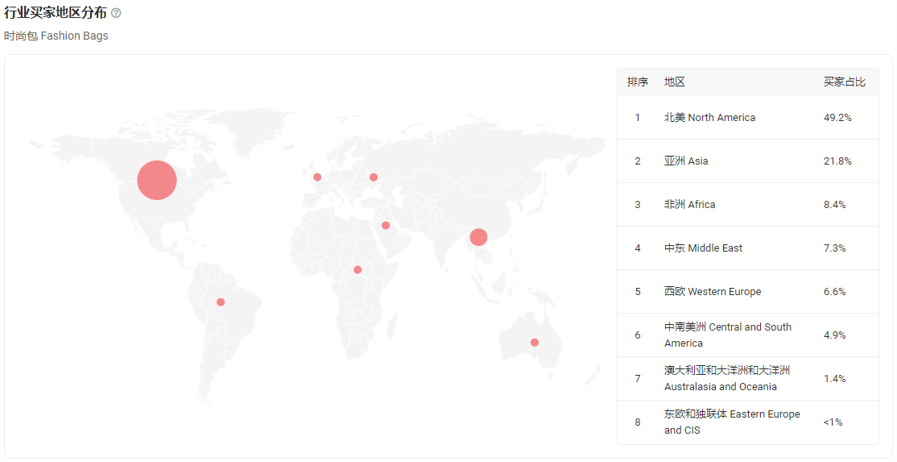This screenshot has width=897, height=462.
Task: Select the 非洲 Africa row
Action: click(748, 205)
